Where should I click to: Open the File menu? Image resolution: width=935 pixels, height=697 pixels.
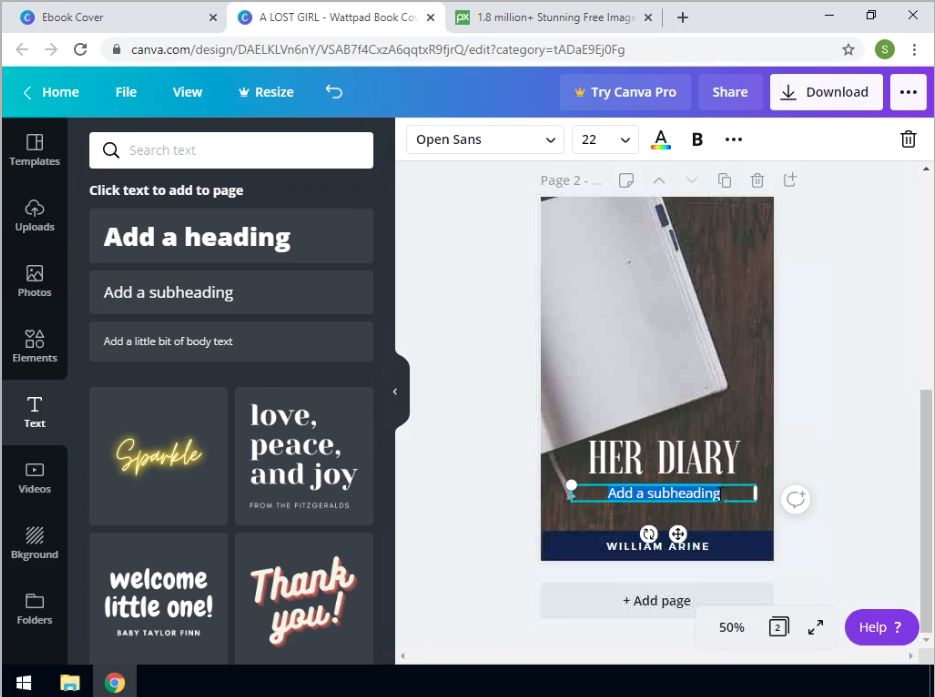(126, 92)
